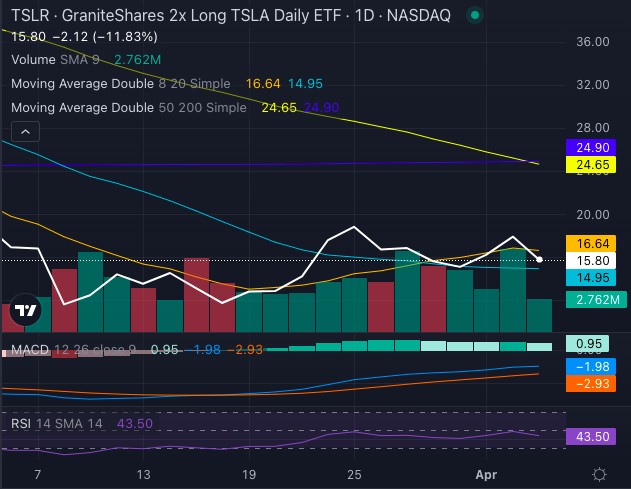Select the MACD 12 26 close 9 legend
Viewport: 631px width, 489px height.
pyautogui.click(x=73, y=349)
